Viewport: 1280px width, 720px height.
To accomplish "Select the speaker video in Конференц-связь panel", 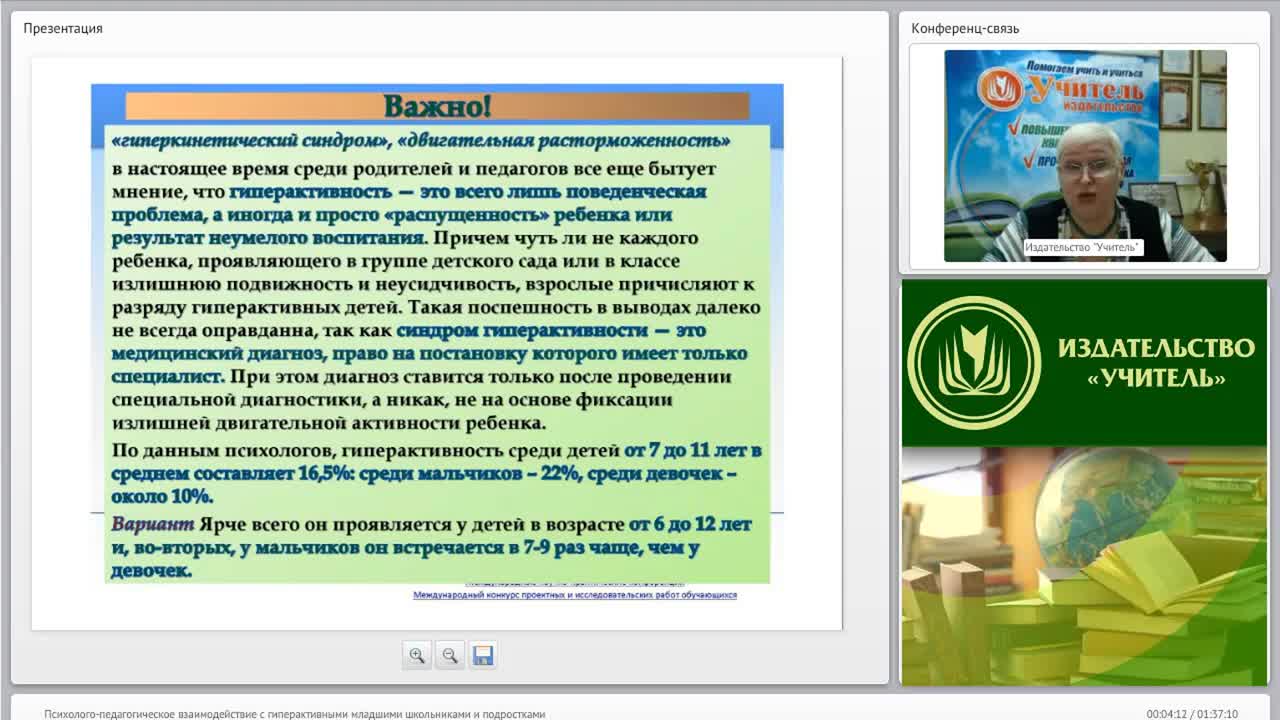I will 1085,156.
